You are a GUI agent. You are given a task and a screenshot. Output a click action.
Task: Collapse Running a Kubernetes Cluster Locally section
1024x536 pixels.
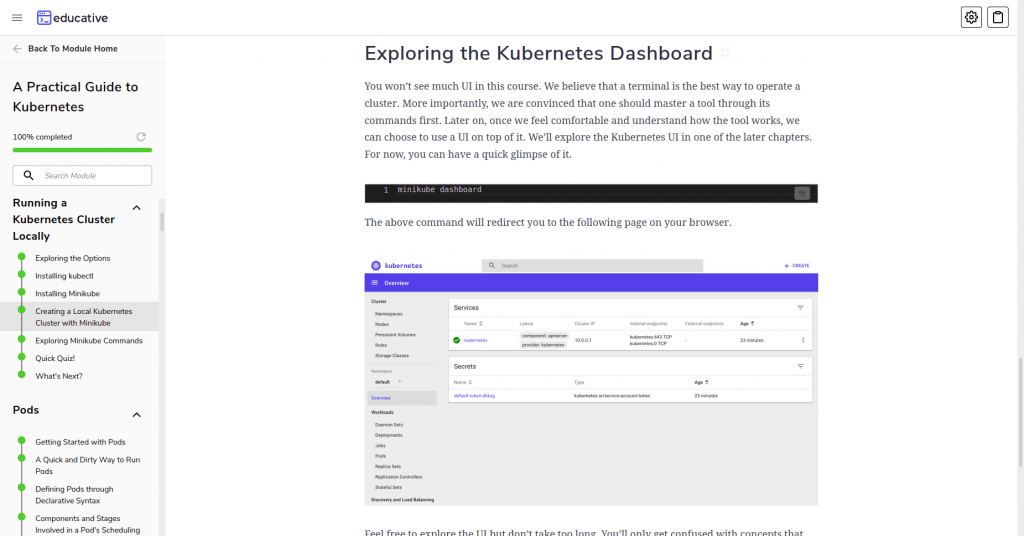point(136,208)
